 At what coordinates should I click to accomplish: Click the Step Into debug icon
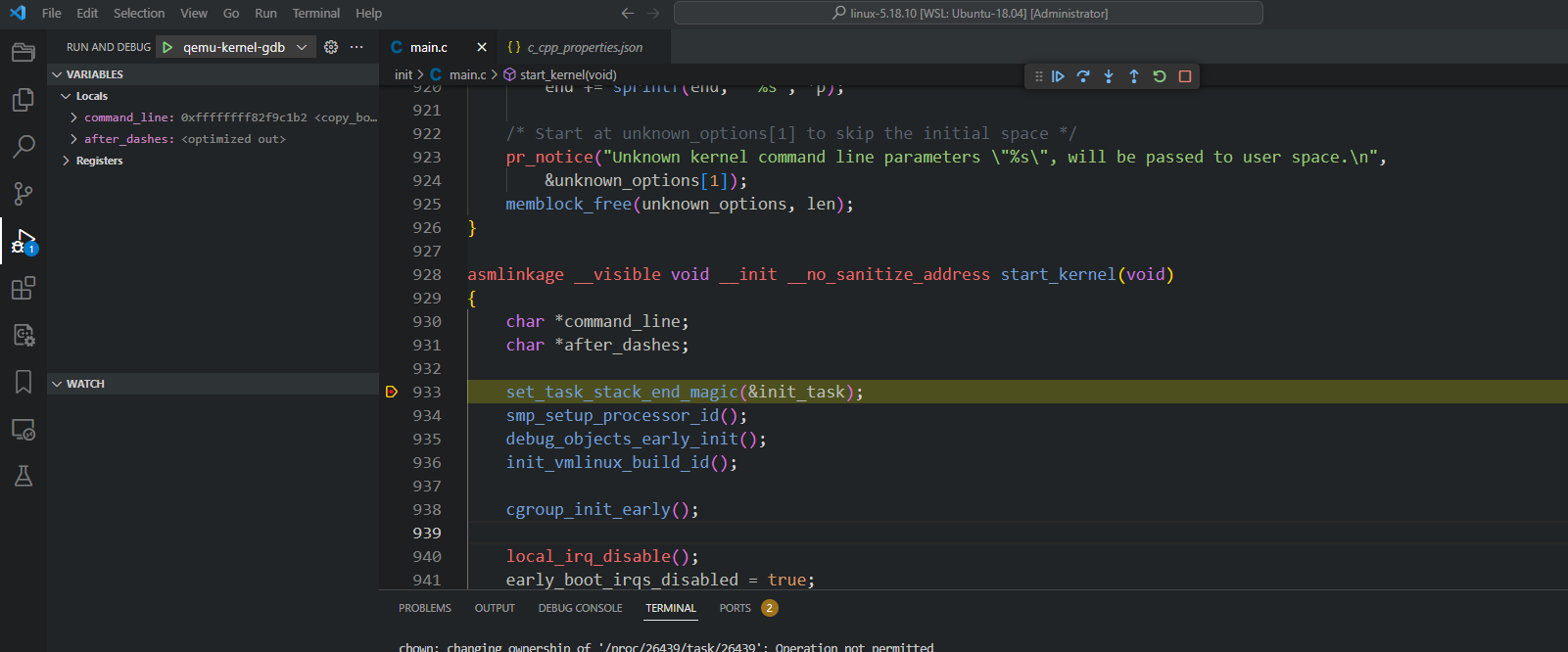[x=1109, y=76]
